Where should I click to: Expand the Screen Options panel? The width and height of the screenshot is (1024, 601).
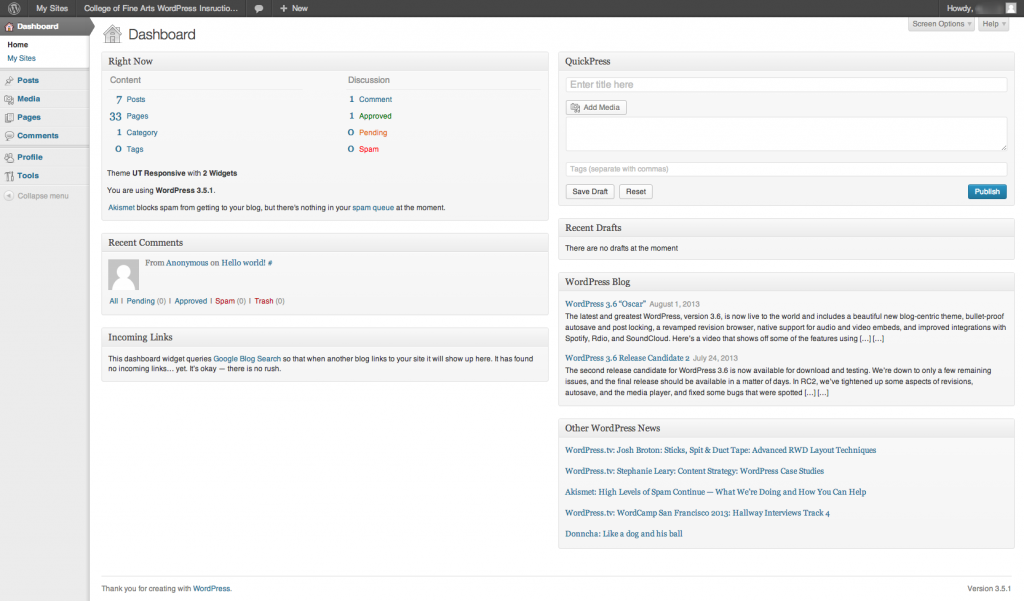(941, 24)
